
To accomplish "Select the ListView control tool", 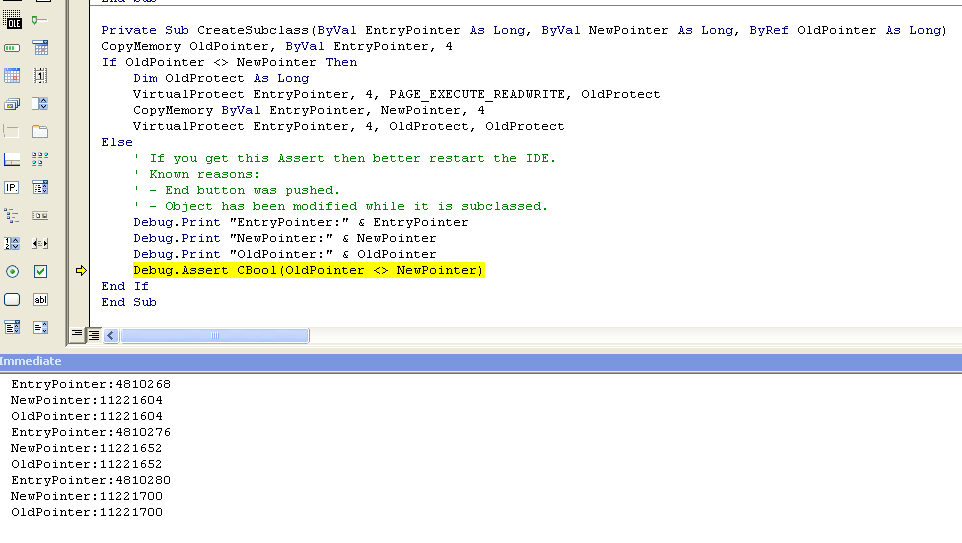I will [40, 160].
